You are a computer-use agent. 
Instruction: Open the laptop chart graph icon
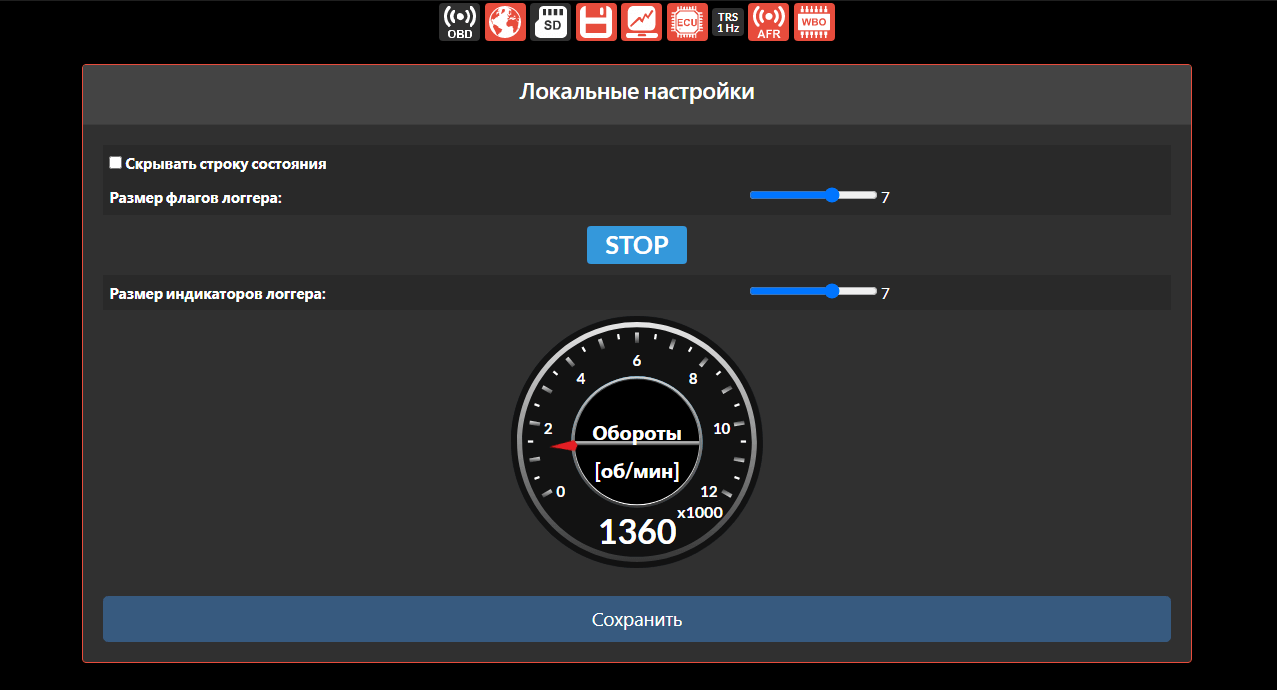coord(641,22)
